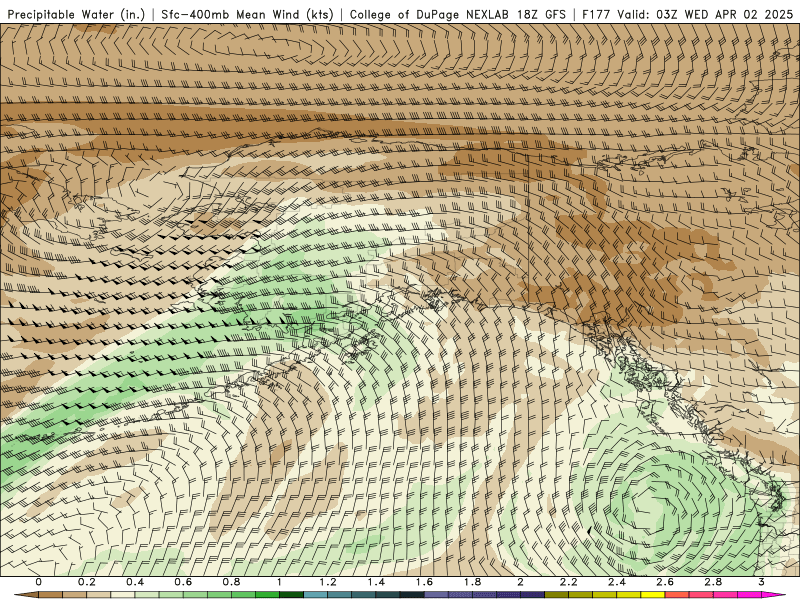Click the colorbar label '2'
The width and height of the screenshot is (800, 600).
point(520,583)
